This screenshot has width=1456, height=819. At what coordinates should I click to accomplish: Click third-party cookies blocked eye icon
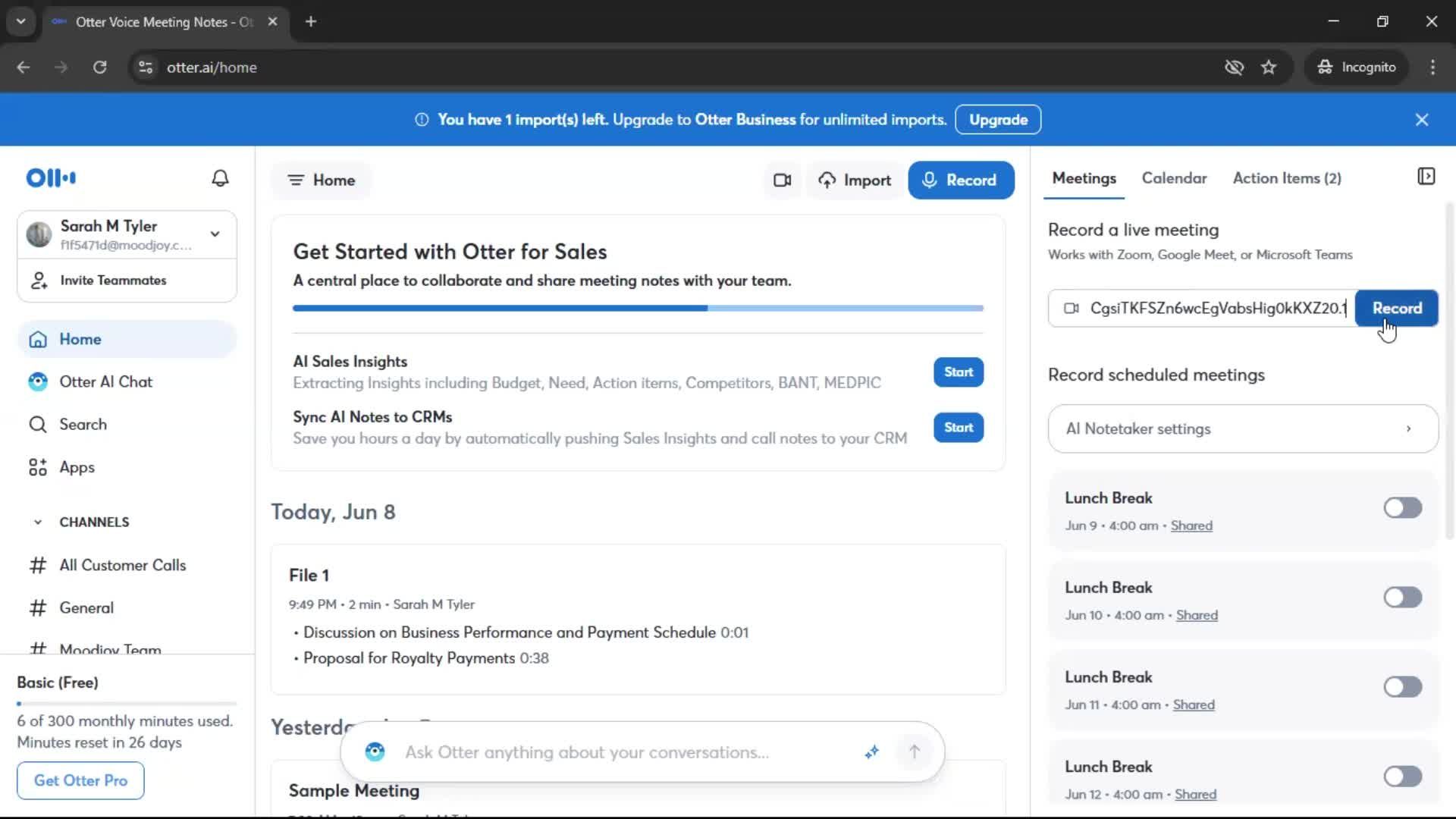[x=1234, y=67]
